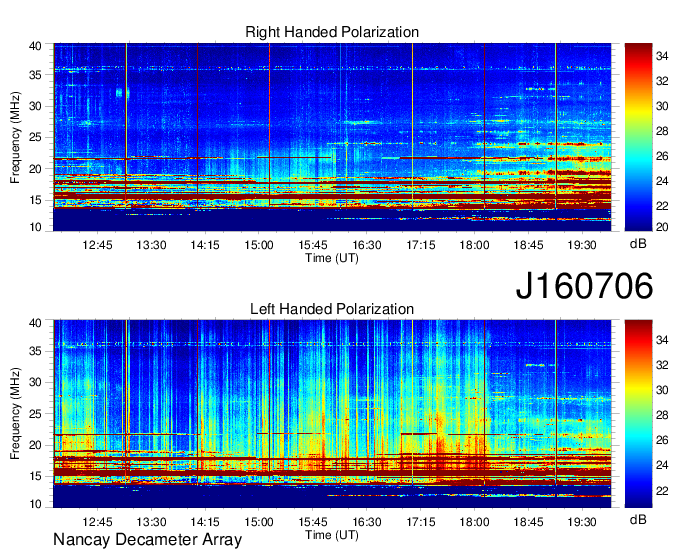Click the Nancay Decameter Array caption
This screenshot has height=552, width=680.
point(147,540)
